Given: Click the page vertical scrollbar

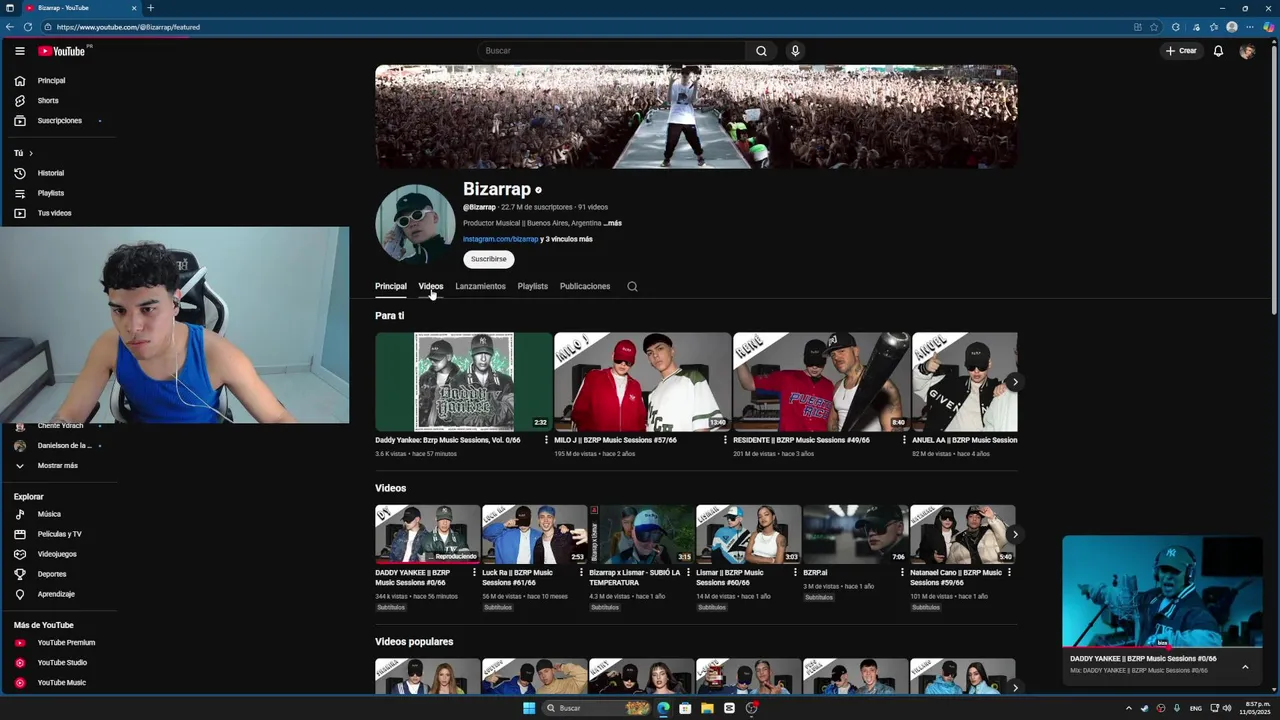Looking at the screenshot, I should [x=1274, y=180].
